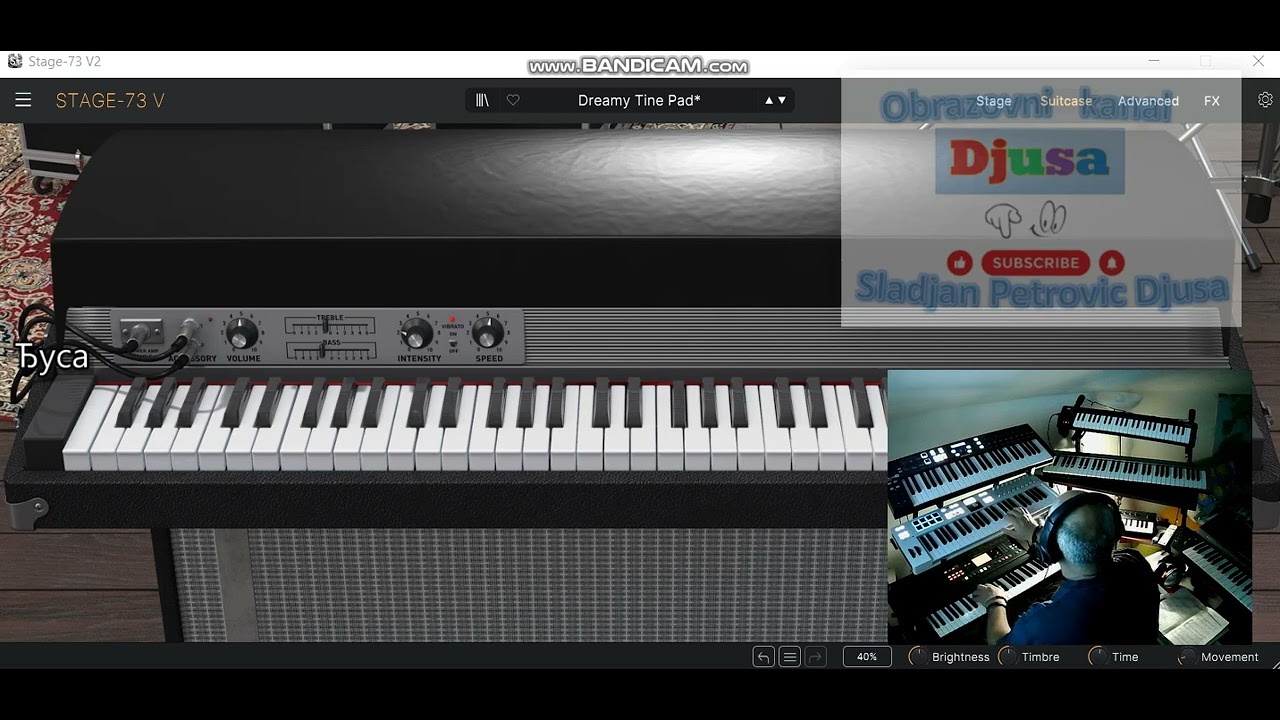Click the Time macro knob
This screenshot has height=720, width=1280.
[x=1097, y=657]
